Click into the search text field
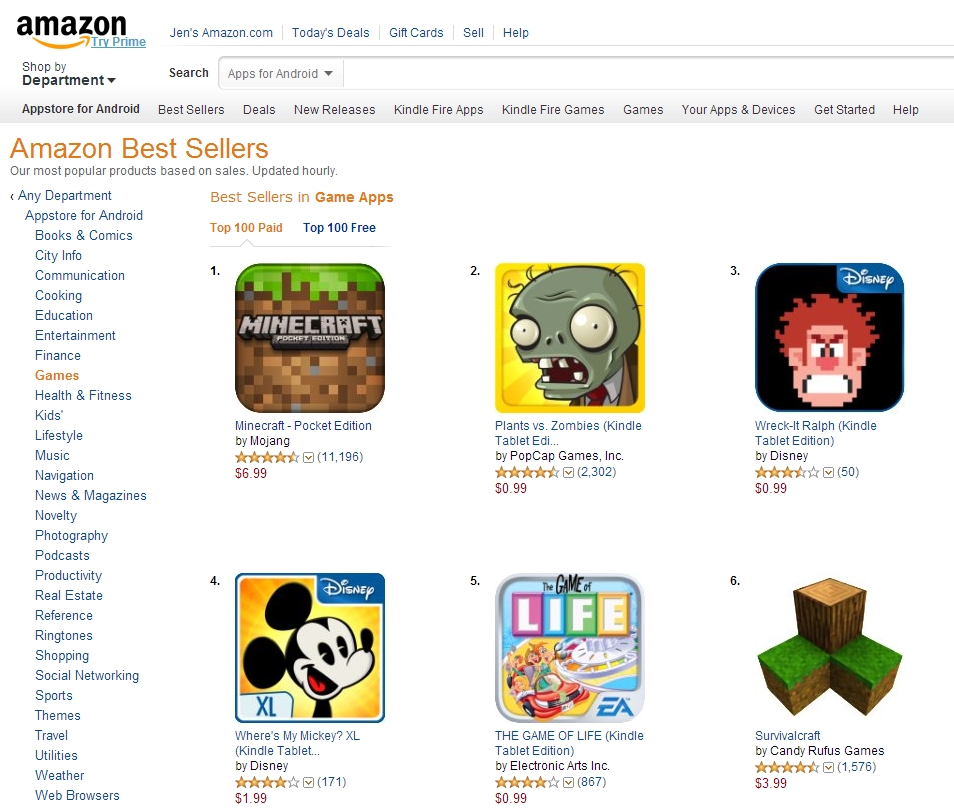Screen dimensions: 954x811 pyautogui.click(x=649, y=74)
